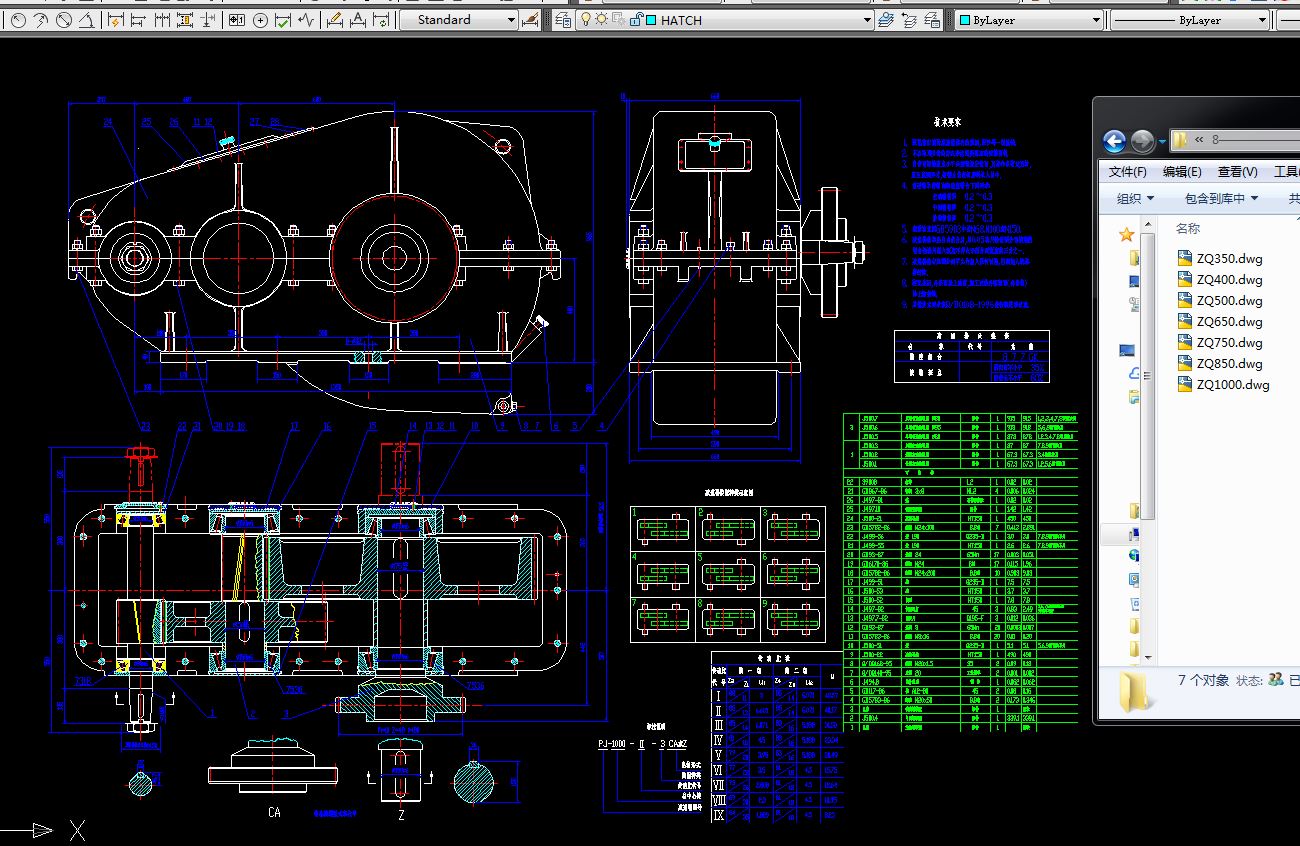
Task: Click the "7 个对象" status text
Action: pos(1203,680)
